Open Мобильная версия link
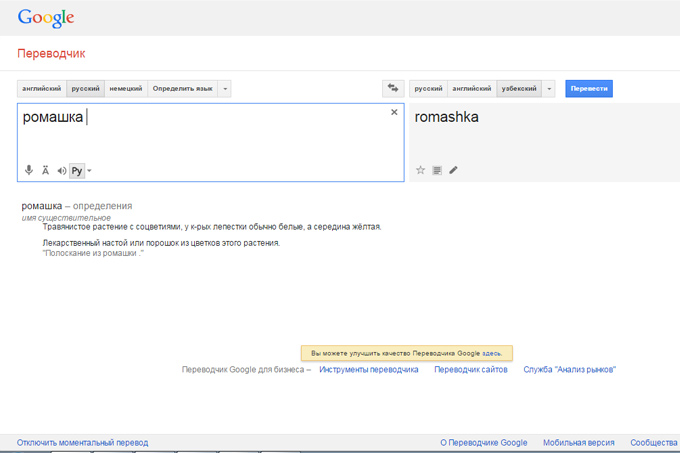Image resolution: width=680 pixels, height=453 pixels. point(579,443)
